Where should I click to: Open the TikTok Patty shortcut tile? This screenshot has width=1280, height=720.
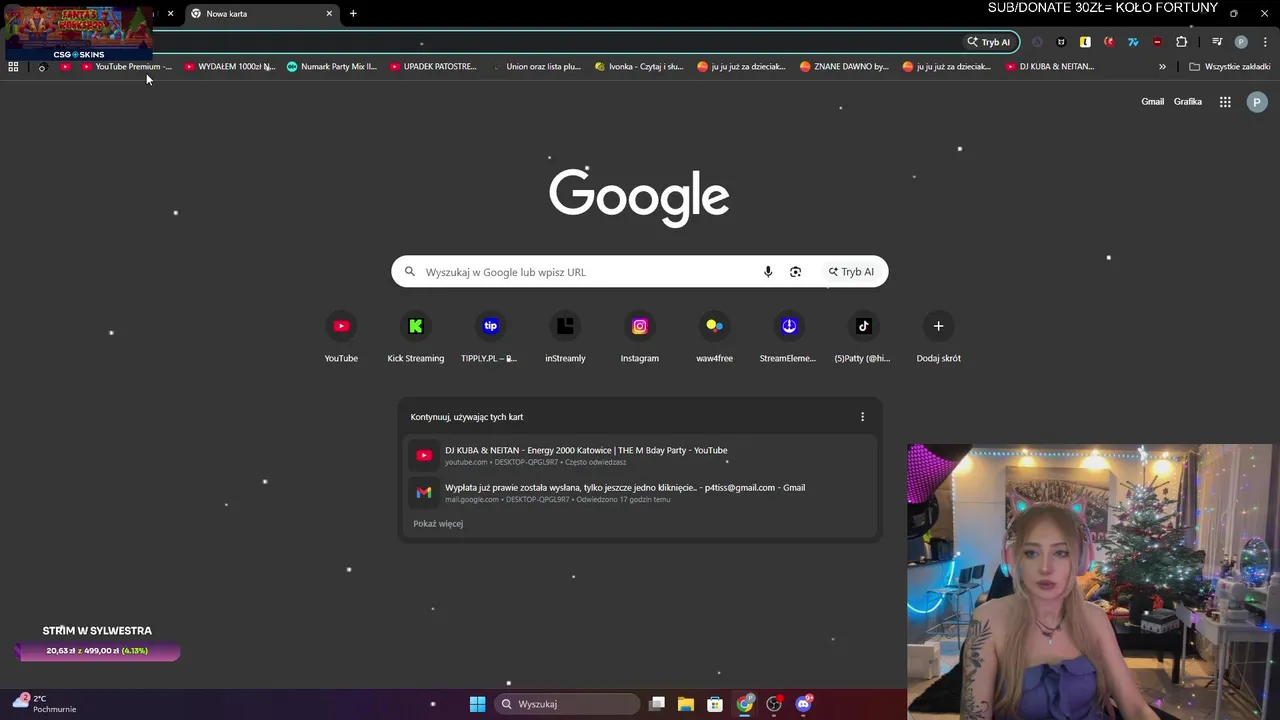[863, 338]
